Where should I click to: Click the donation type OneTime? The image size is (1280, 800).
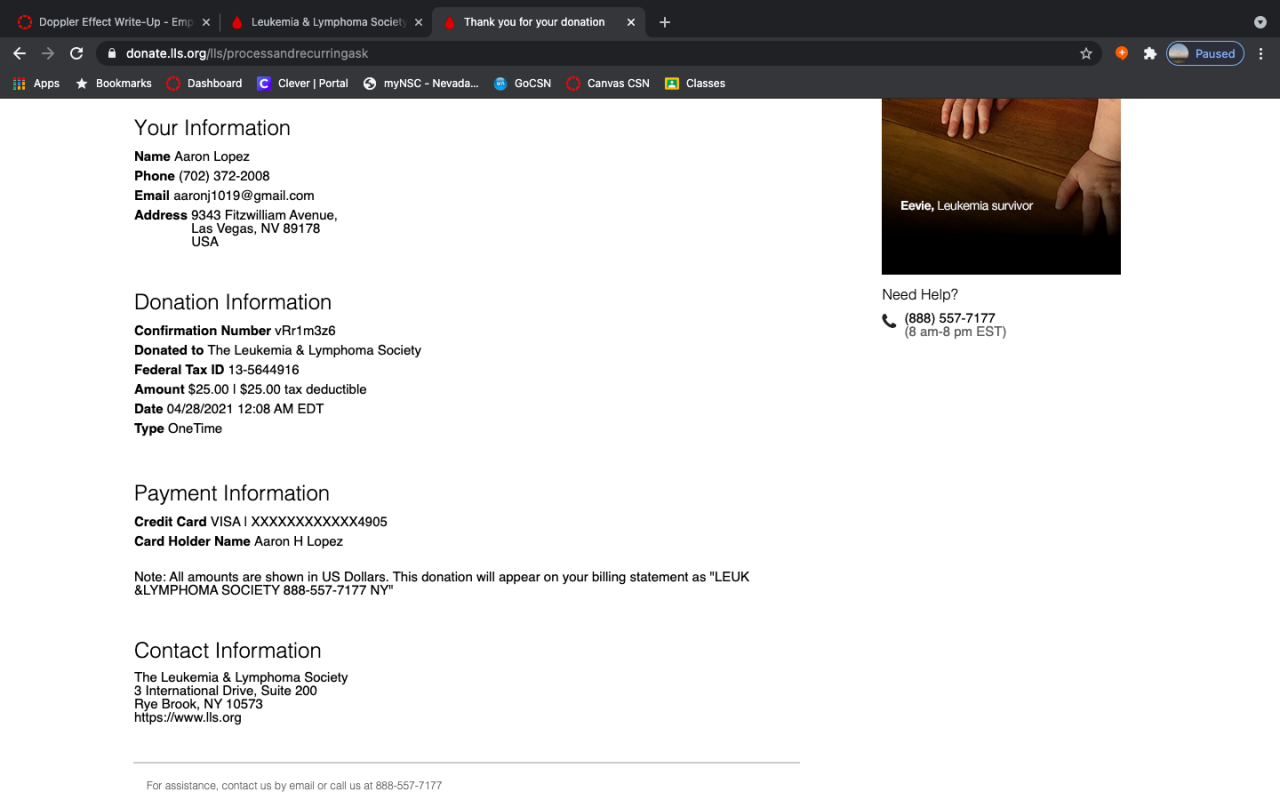pos(195,429)
